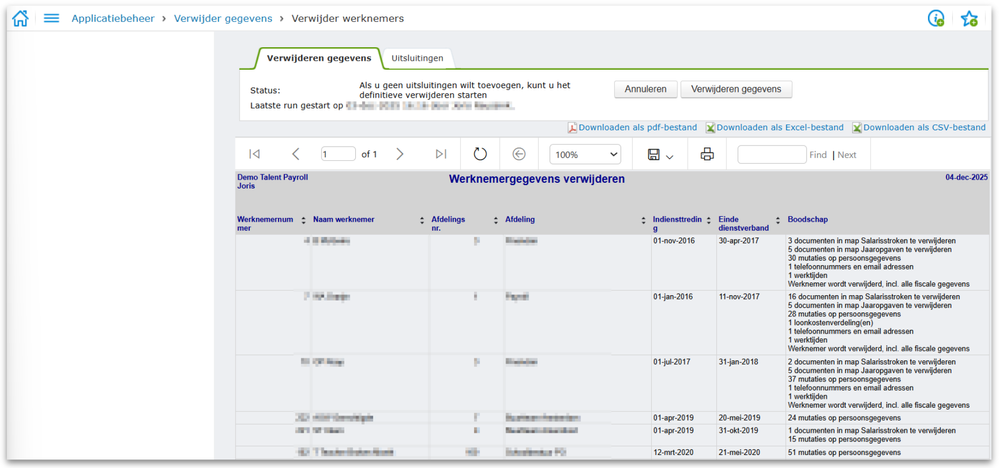The width and height of the screenshot is (999, 468).
Task: Click back to parent report arrow
Action: coord(519,154)
